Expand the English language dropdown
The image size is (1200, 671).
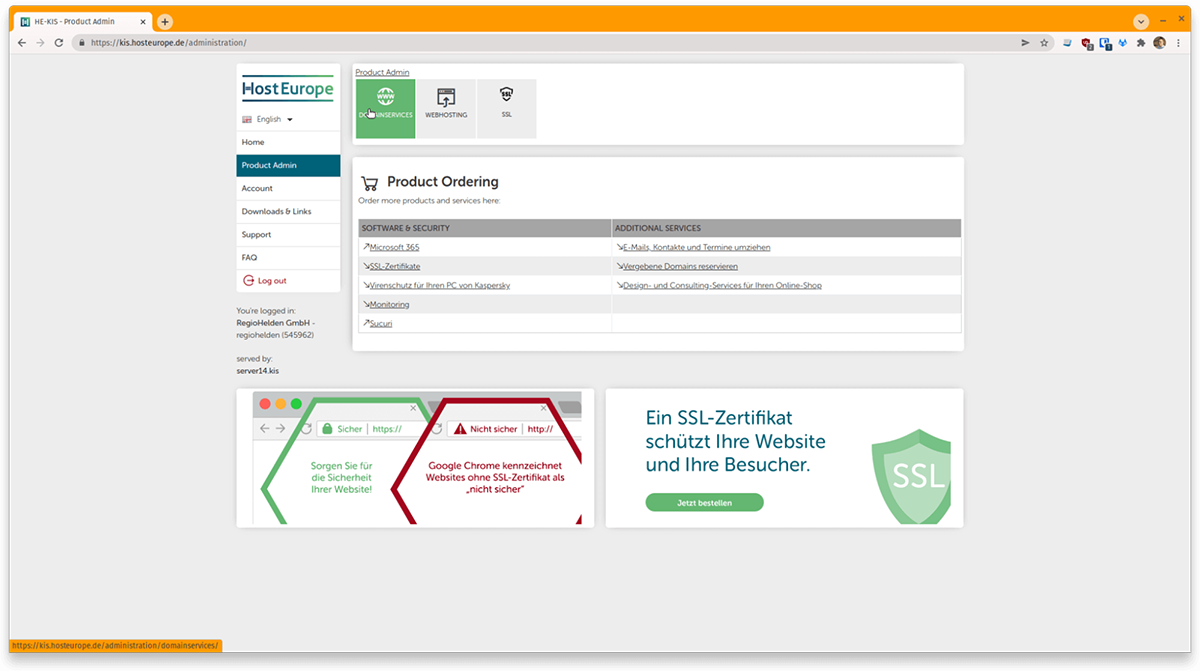[273, 119]
